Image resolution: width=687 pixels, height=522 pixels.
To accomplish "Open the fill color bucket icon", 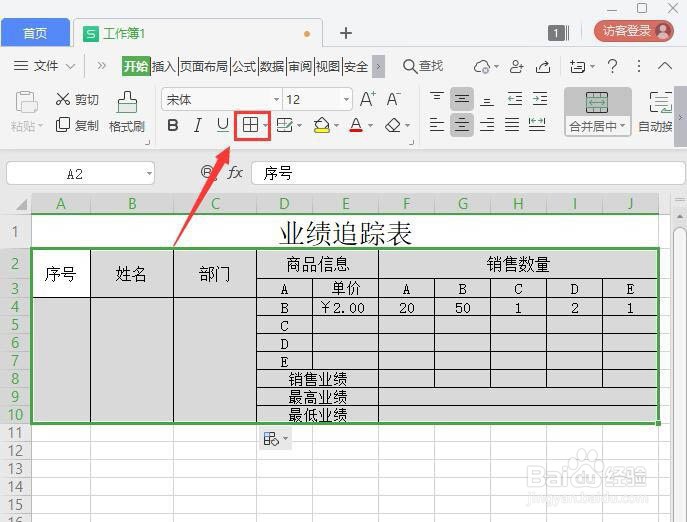I will 322,126.
